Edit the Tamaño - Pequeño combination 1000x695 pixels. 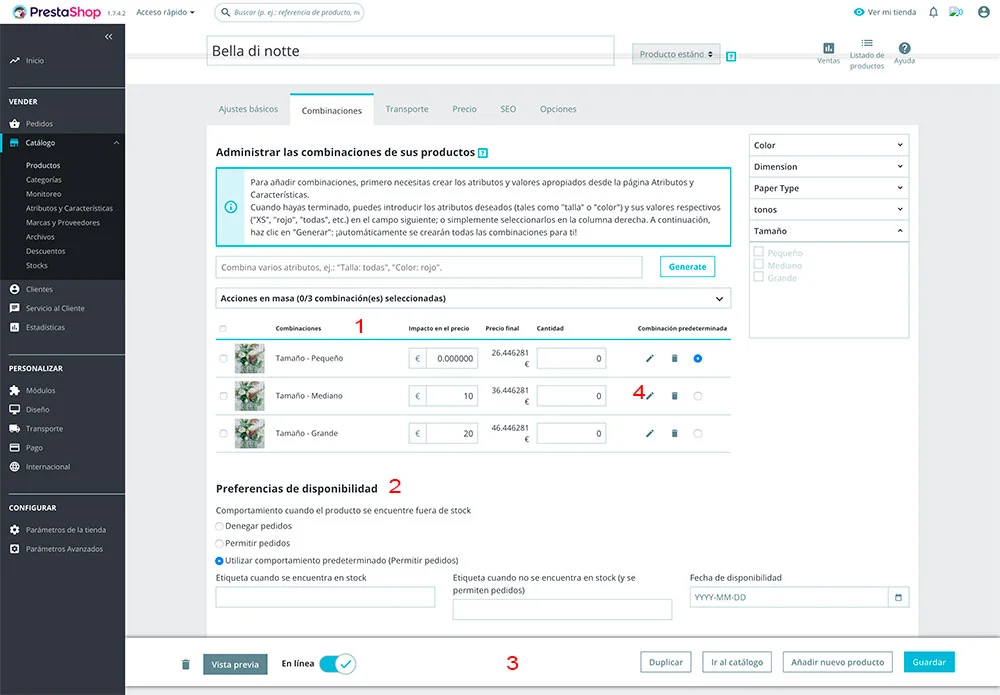pyautogui.click(x=649, y=358)
